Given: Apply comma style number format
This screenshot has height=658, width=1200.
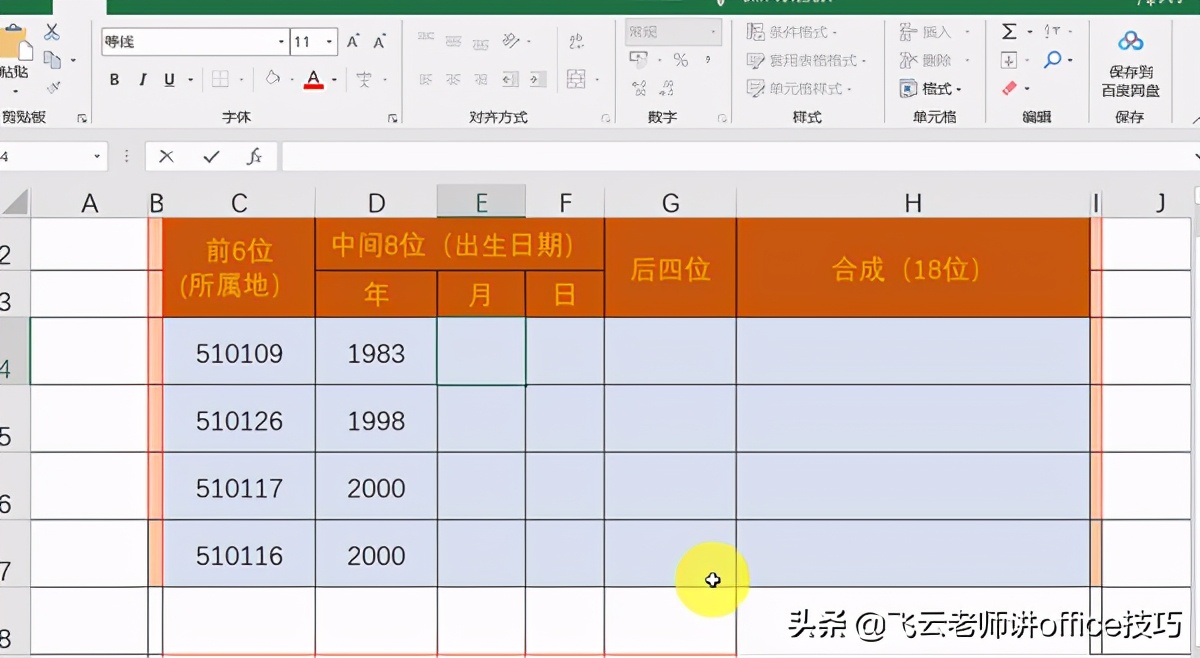Looking at the screenshot, I should pyautogui.click(x=709, y=60).
